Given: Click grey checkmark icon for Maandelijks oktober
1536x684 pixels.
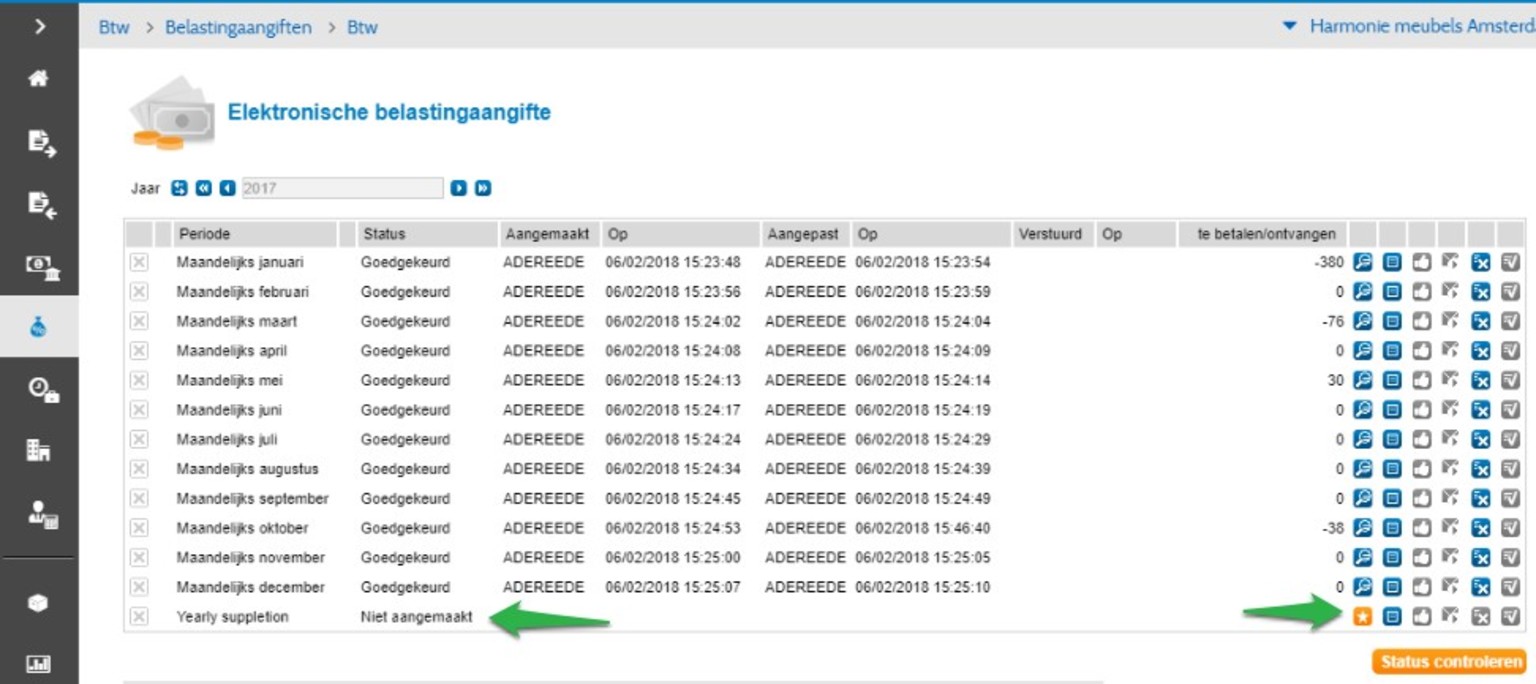Looking at the screenshot, I should pyautogui.click(x=1510, y=528).
